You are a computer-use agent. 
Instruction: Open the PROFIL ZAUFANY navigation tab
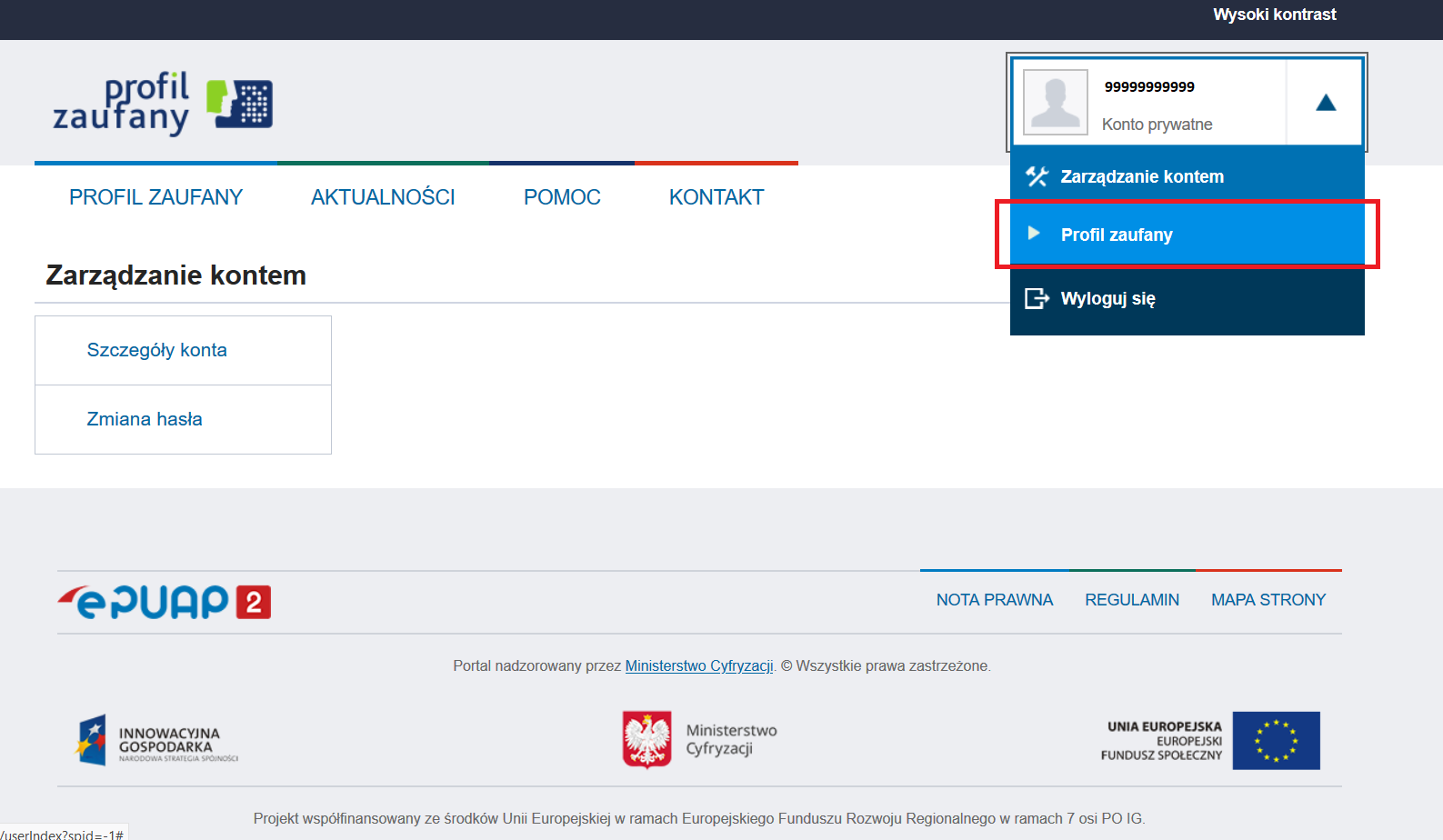coord(155,197)
